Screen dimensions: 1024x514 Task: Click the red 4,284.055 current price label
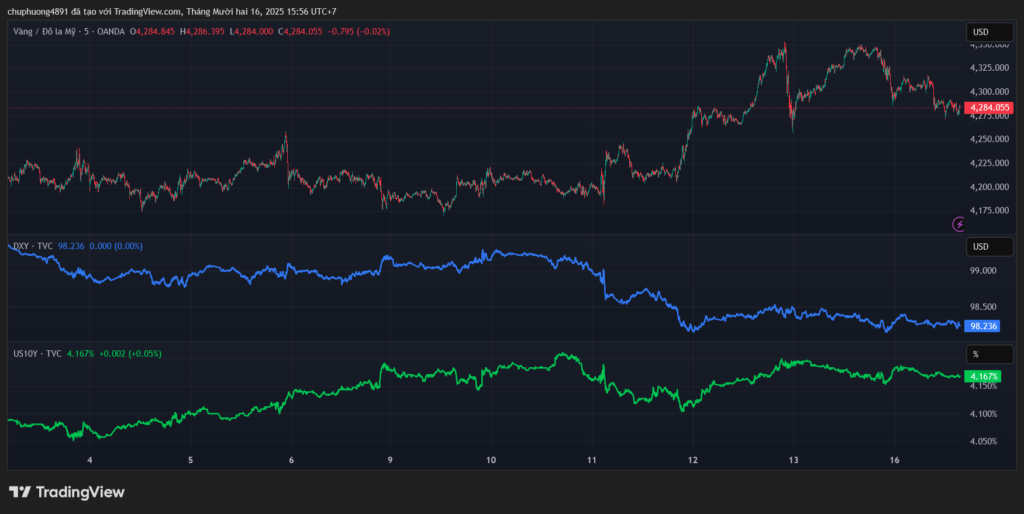point(990,107)
